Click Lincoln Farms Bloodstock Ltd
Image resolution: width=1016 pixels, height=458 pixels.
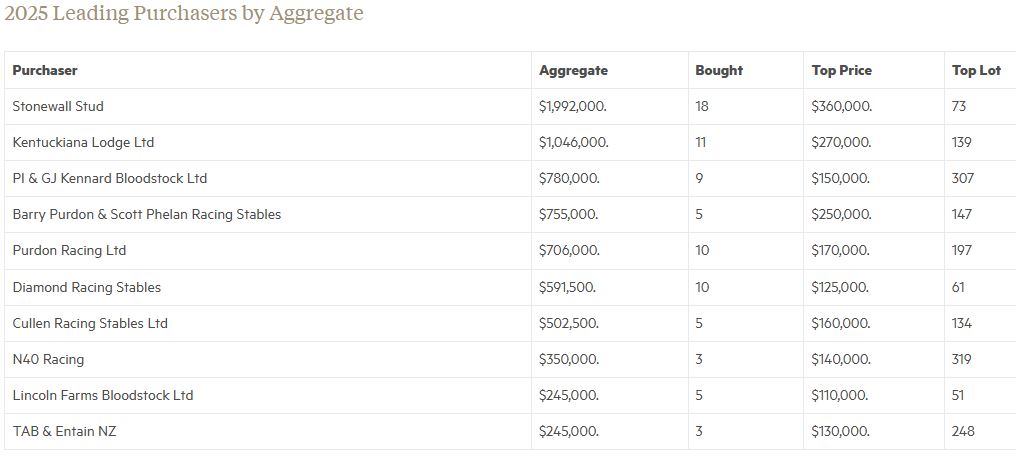[103, 396]
